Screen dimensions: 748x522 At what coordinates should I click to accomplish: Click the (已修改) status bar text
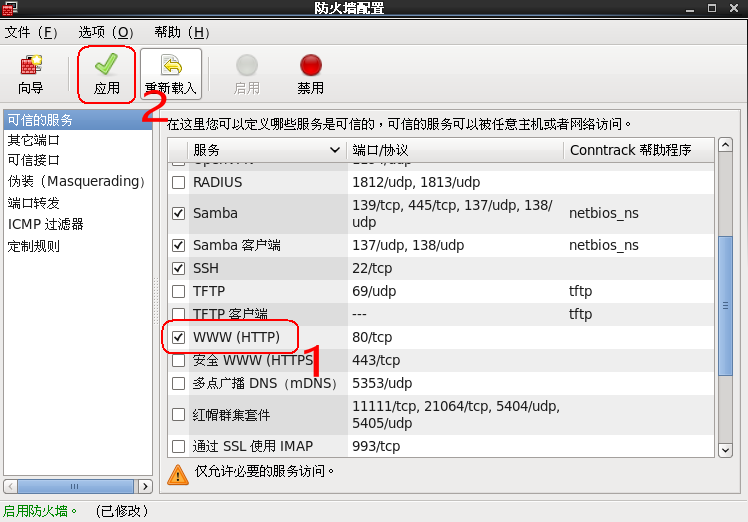(x=122, y=511)
